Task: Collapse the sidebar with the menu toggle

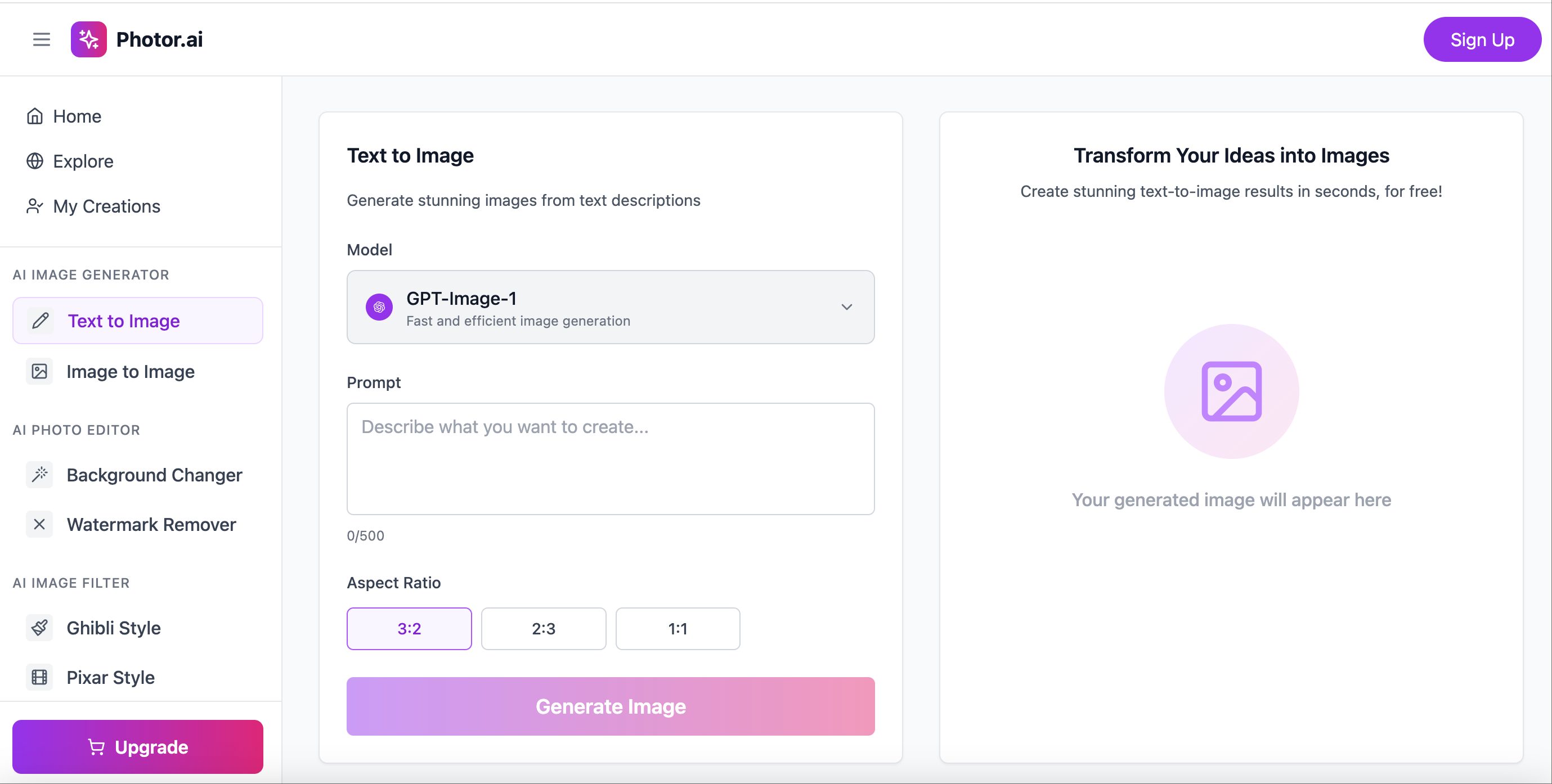Action: tap(41, 39)
